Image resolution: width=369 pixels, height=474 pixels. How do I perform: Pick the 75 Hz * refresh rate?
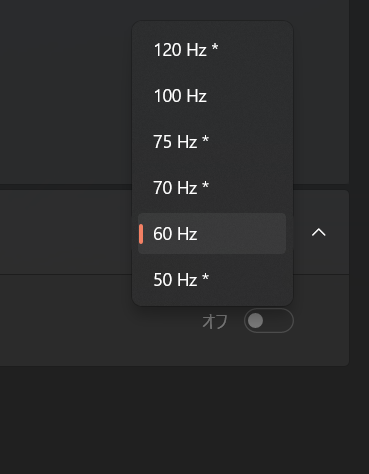pyautogui.click(x=212, y=142)
